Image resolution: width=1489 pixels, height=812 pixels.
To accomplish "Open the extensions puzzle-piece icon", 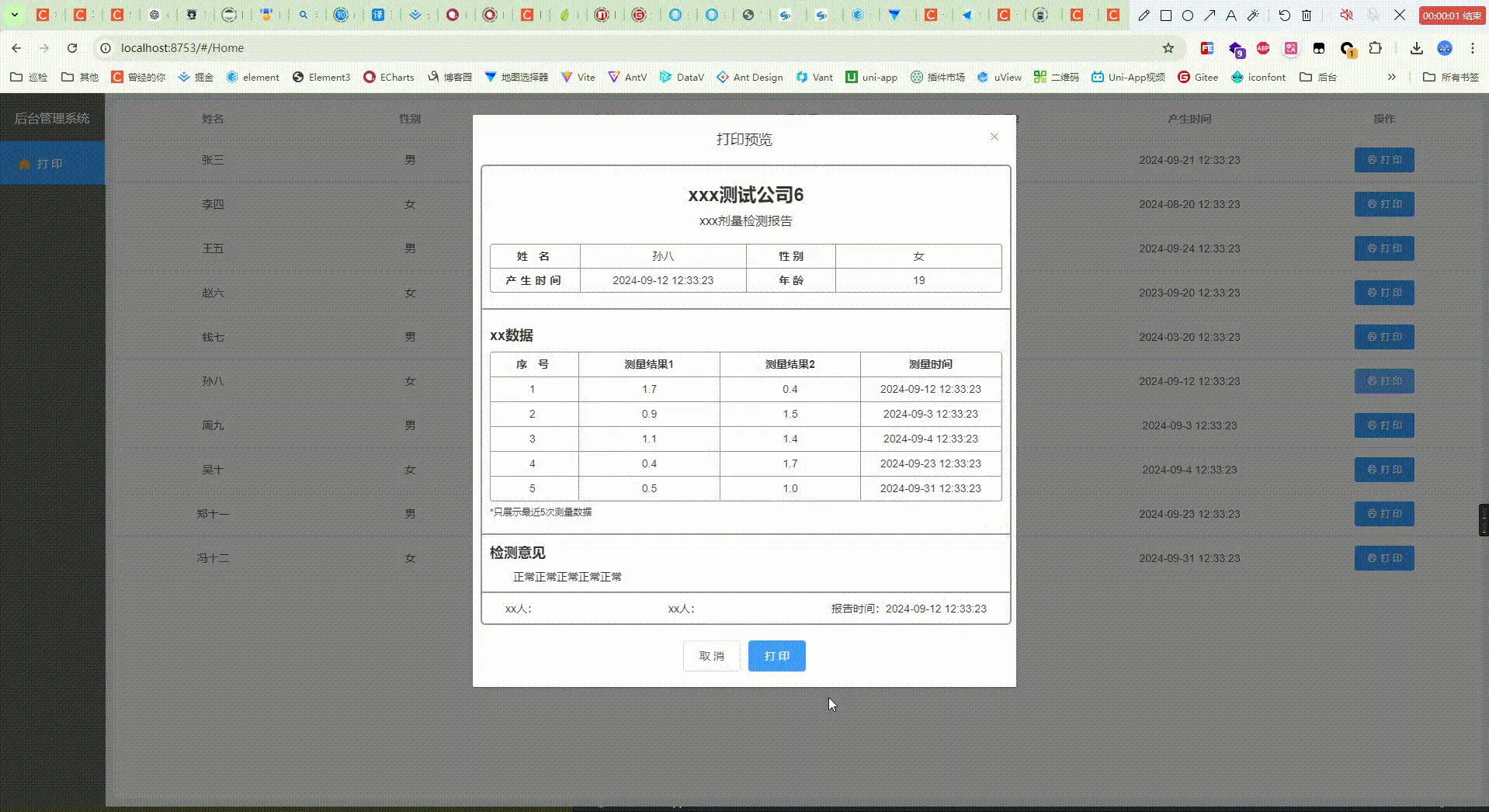I will (1375, 48).
